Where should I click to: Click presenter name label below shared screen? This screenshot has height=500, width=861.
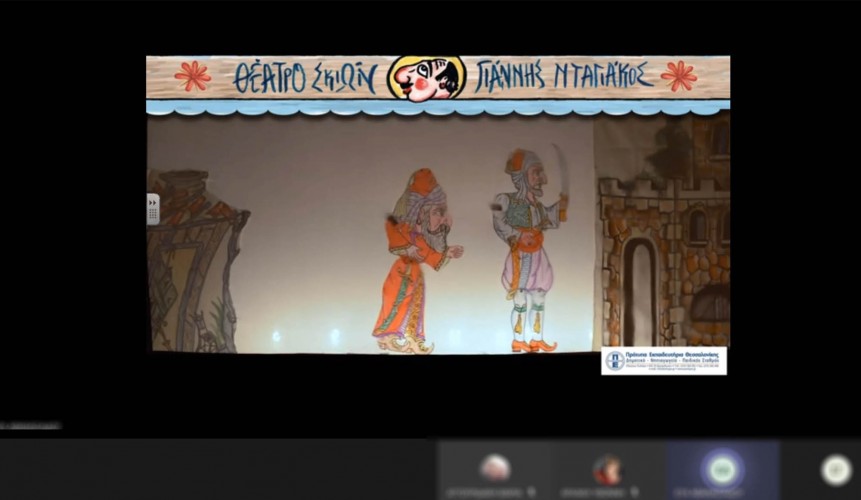(30, 425)
